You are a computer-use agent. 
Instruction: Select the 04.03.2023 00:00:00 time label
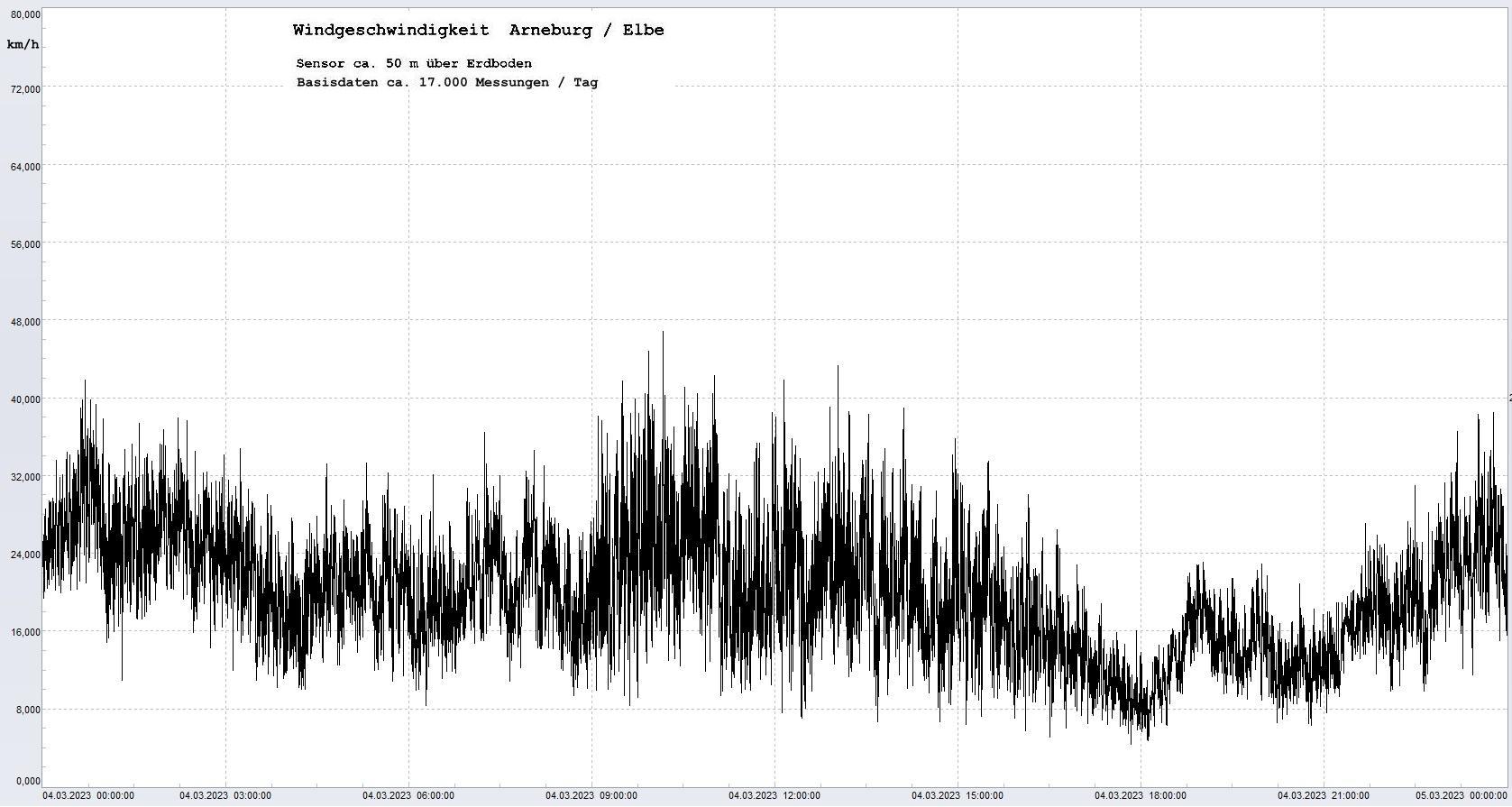point(88,795)
